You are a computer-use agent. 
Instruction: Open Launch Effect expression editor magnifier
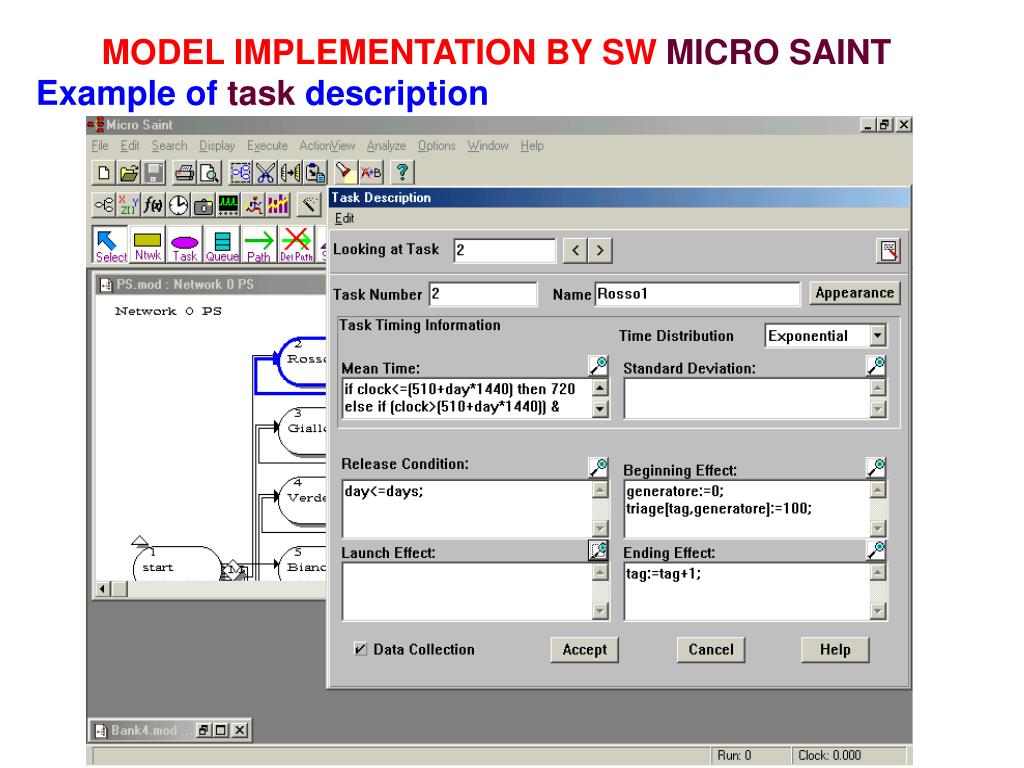[598, 551]
